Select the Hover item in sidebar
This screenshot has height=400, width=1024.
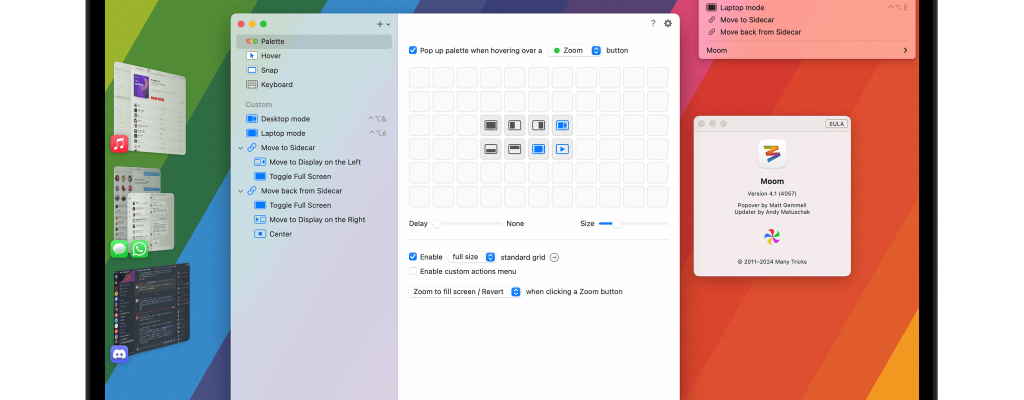pos(270,56)
